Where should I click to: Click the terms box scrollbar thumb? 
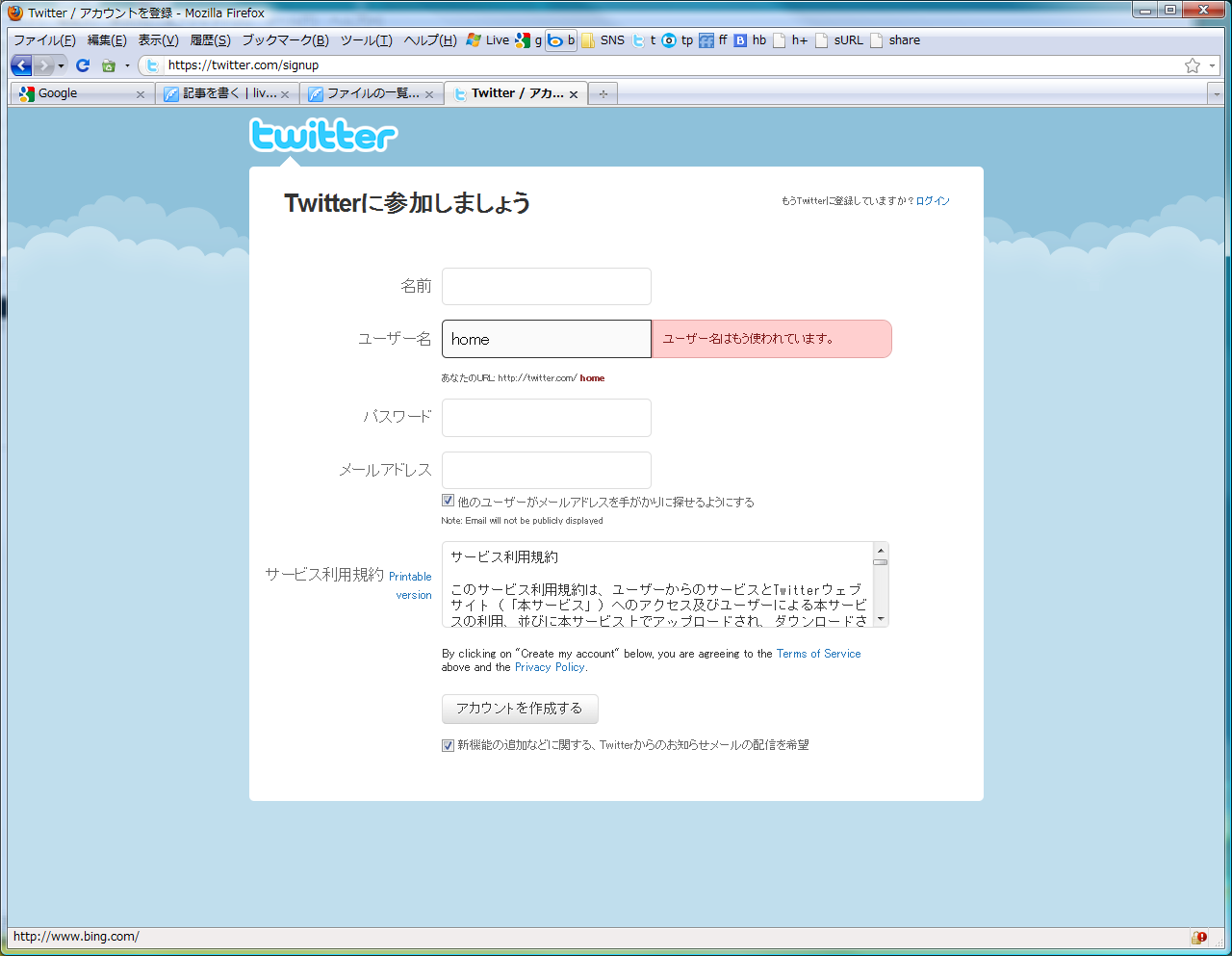click(x=880, y=561)
